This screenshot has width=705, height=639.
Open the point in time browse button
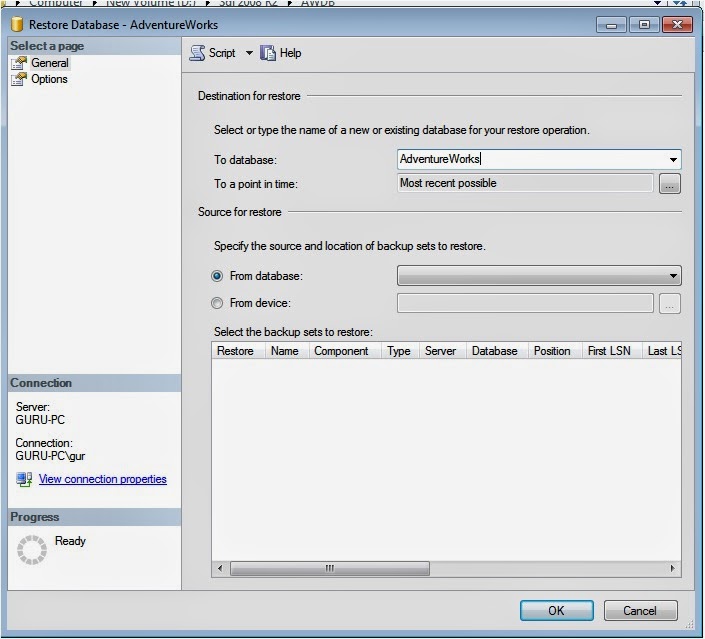pos(669,184)
